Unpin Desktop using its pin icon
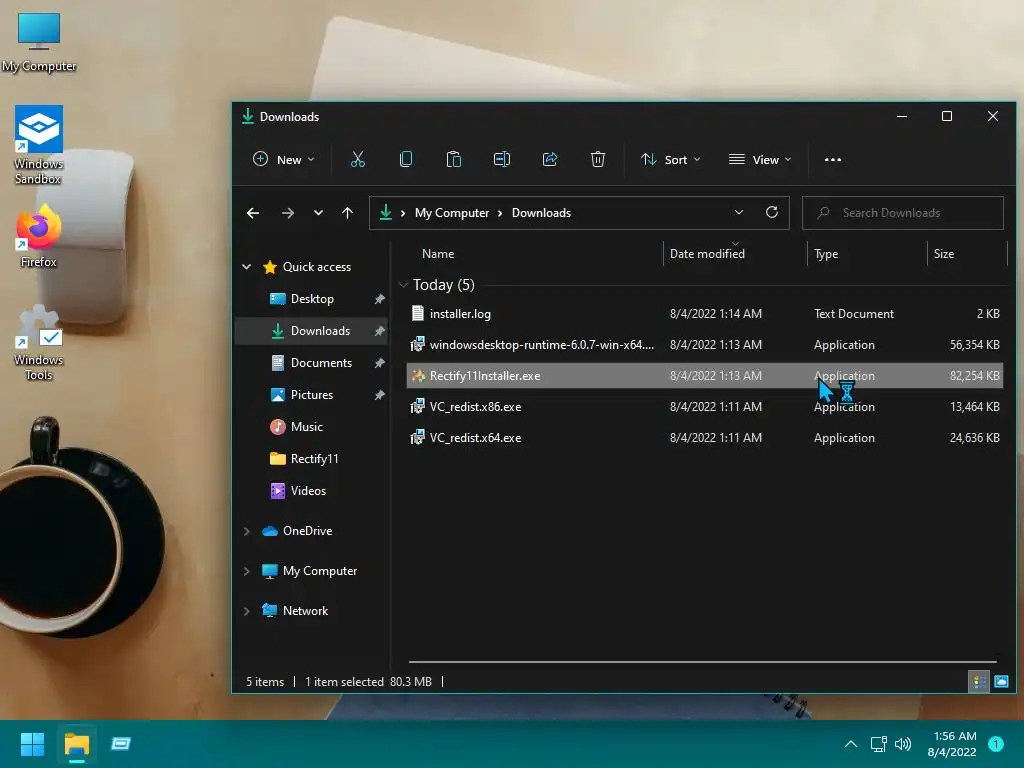1024x768 pixels. [379, 299]
